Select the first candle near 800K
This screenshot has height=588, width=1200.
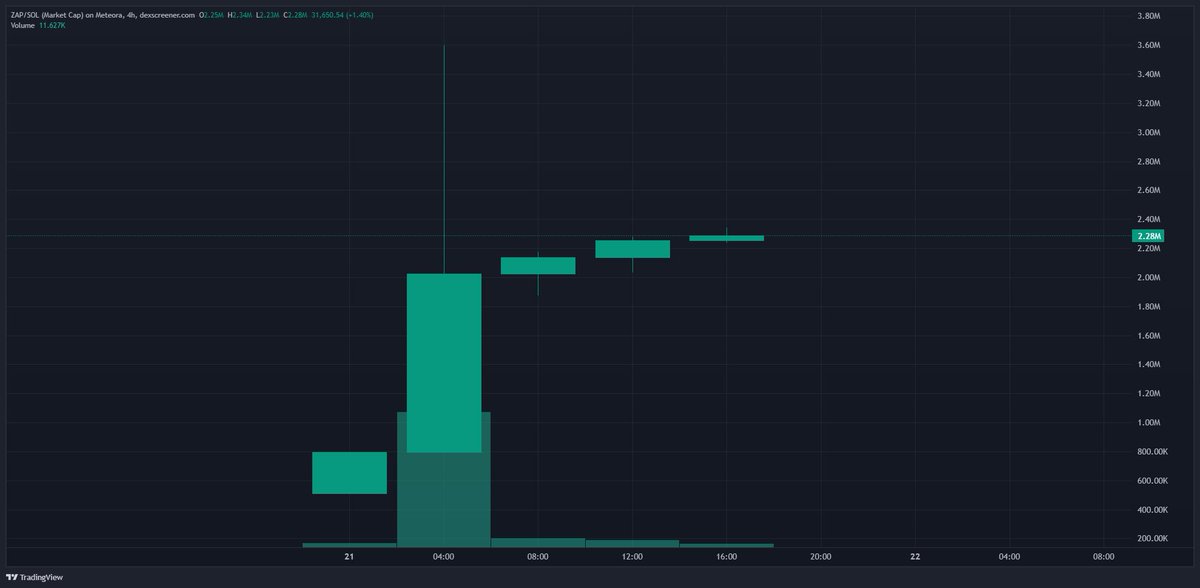pos(349,473)
